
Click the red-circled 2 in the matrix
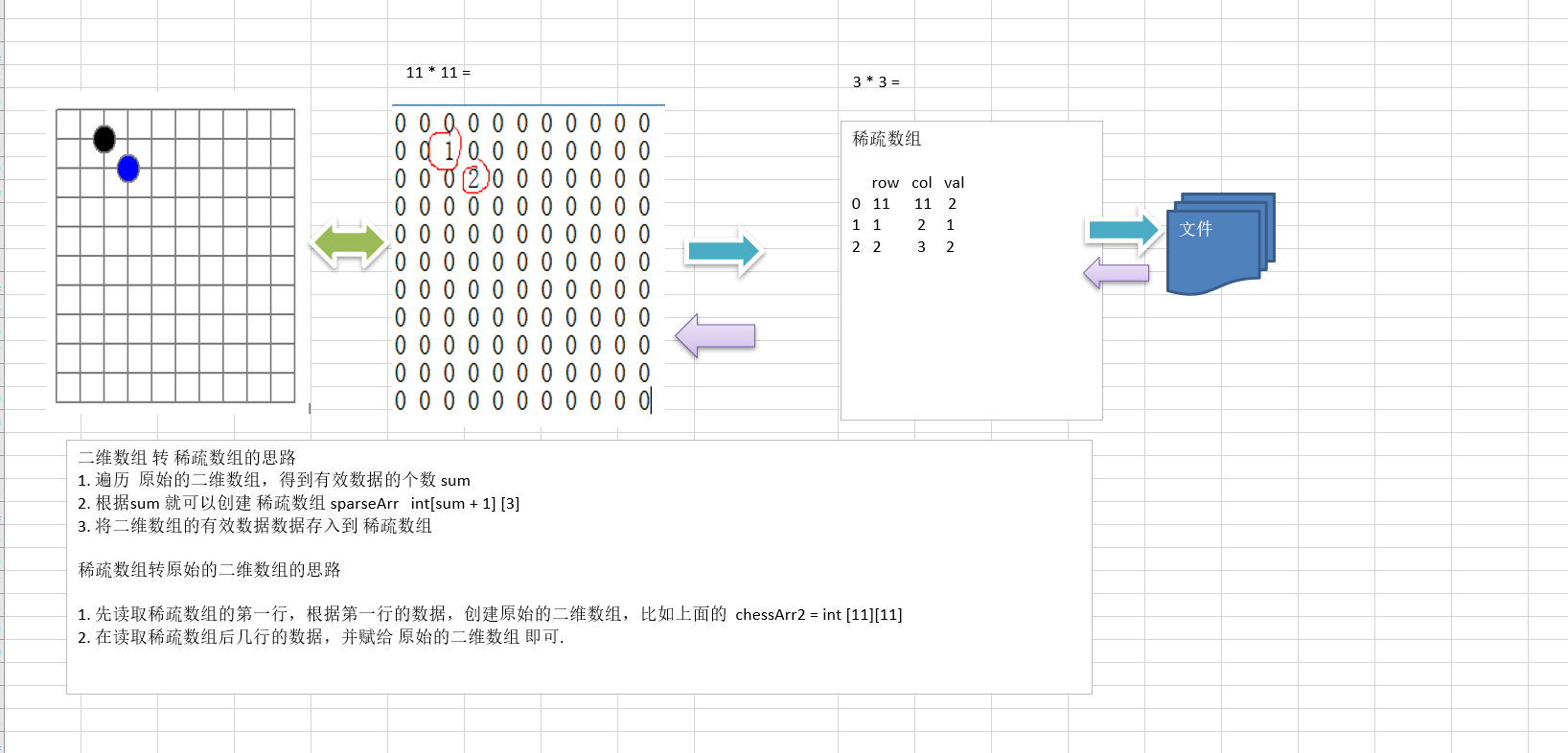pos(473,178)
